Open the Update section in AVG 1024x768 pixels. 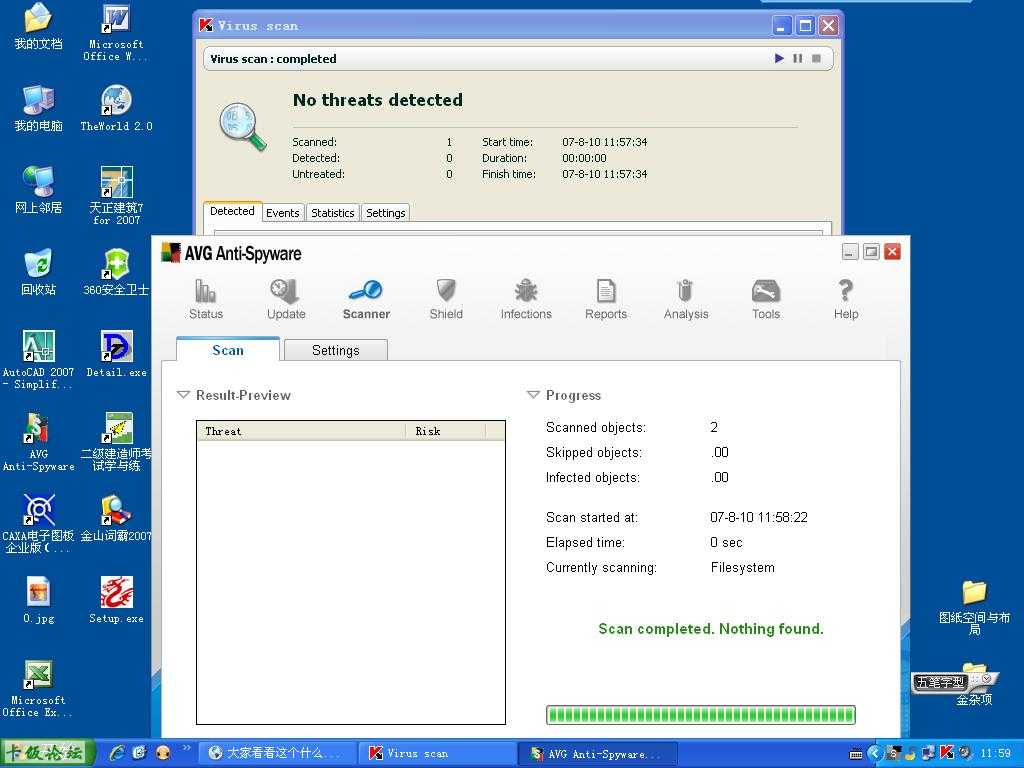[286, 299]
